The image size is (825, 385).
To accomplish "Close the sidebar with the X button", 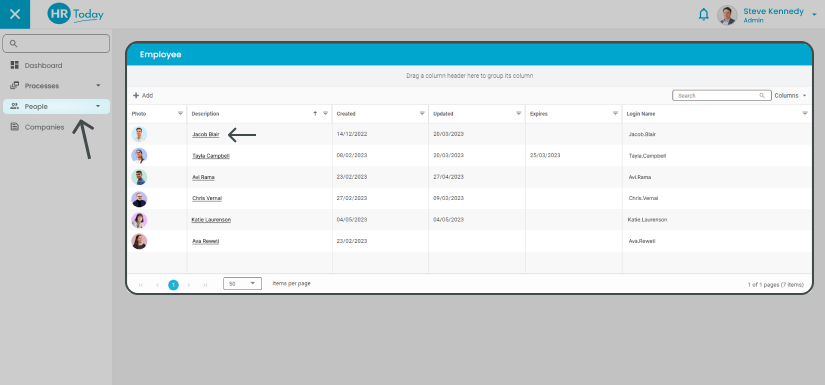I will tap(15, 14).
